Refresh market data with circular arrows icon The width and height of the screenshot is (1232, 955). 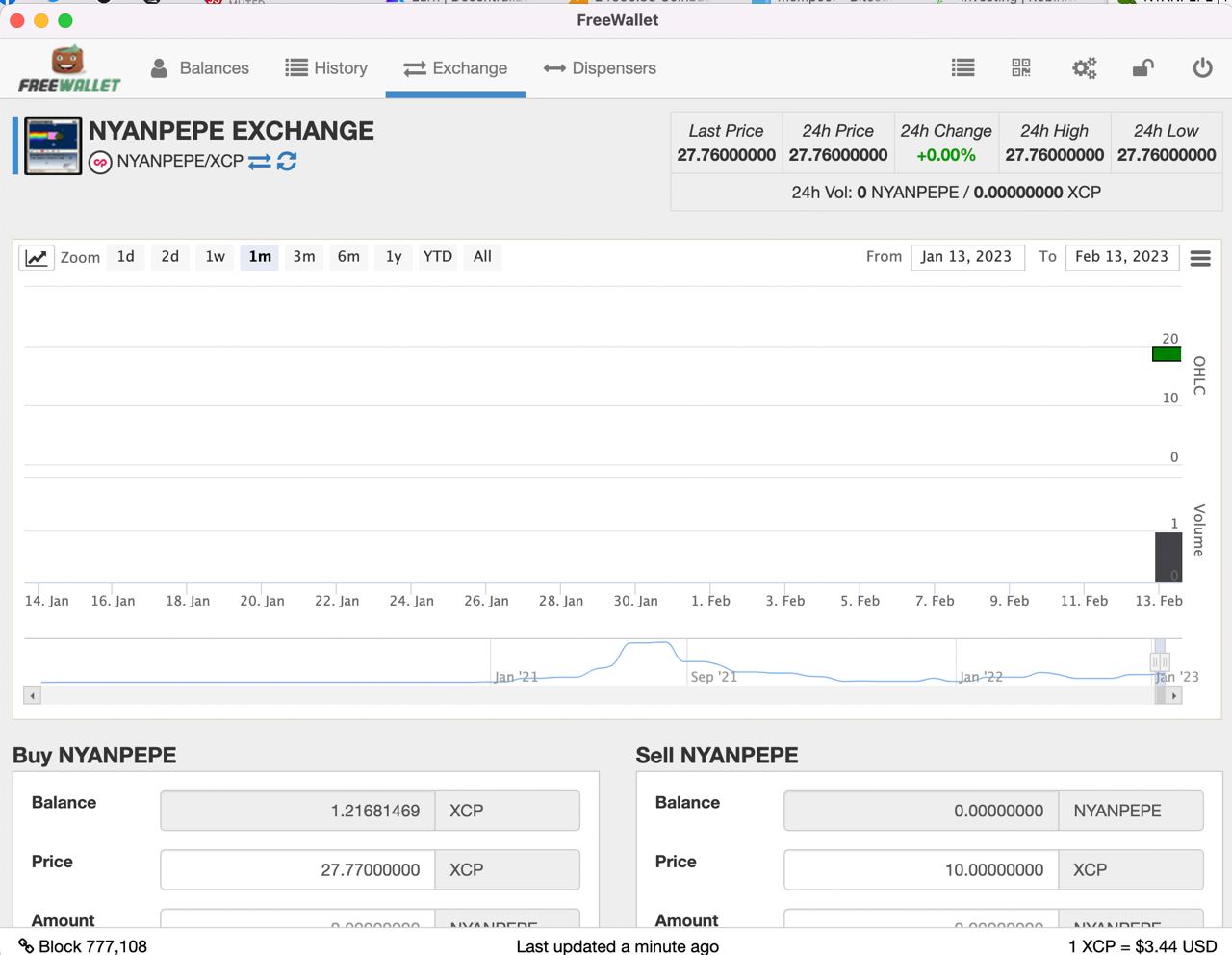point(287,162)
